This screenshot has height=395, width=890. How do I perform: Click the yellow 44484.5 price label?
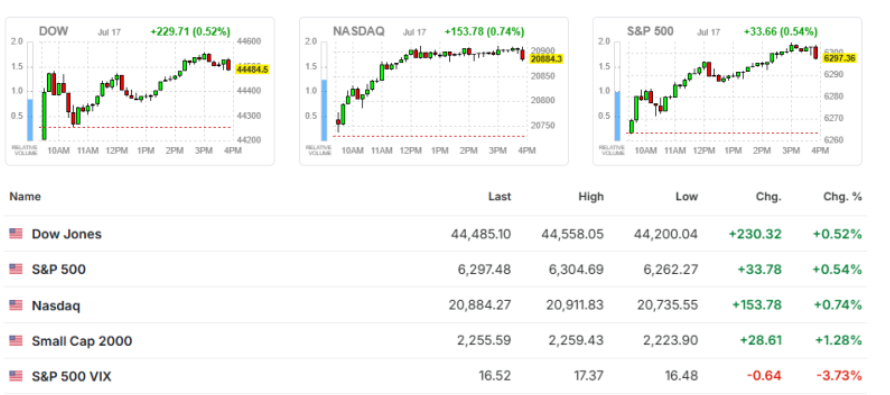point(252,69)
